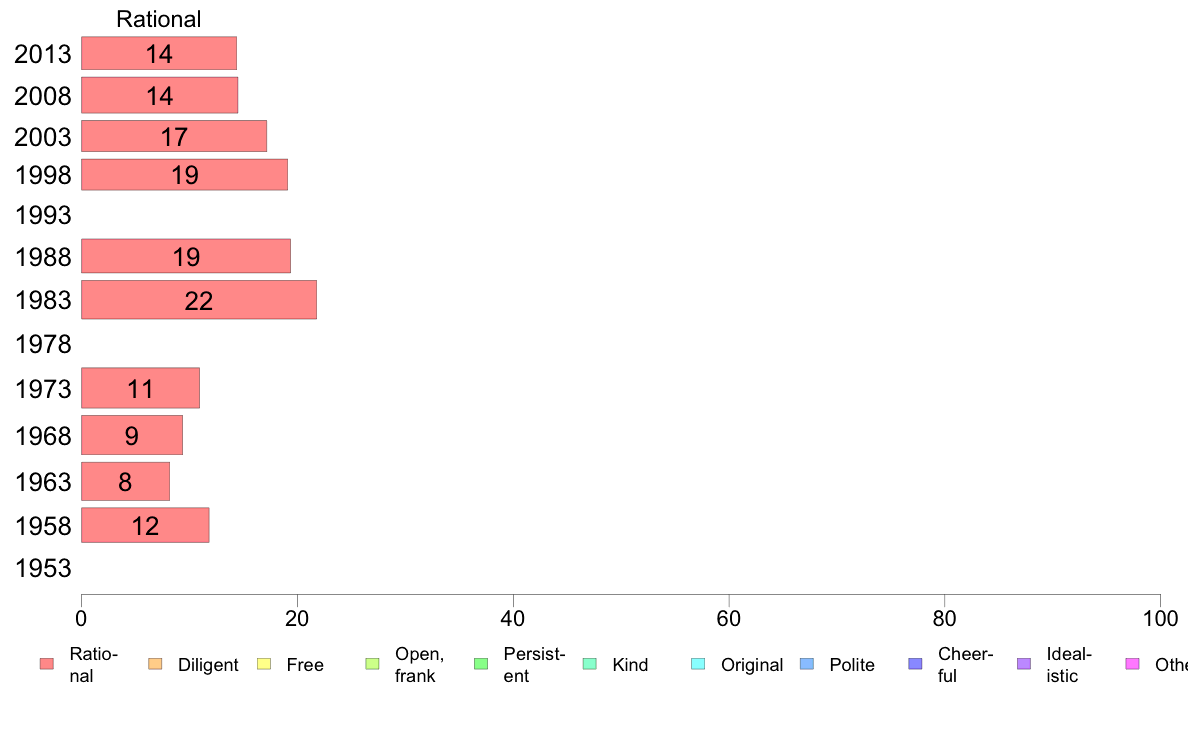This screenshot has width=1188, height=736.
Task: Select the 1983 bar showing 22
Action: coord(199,299)
